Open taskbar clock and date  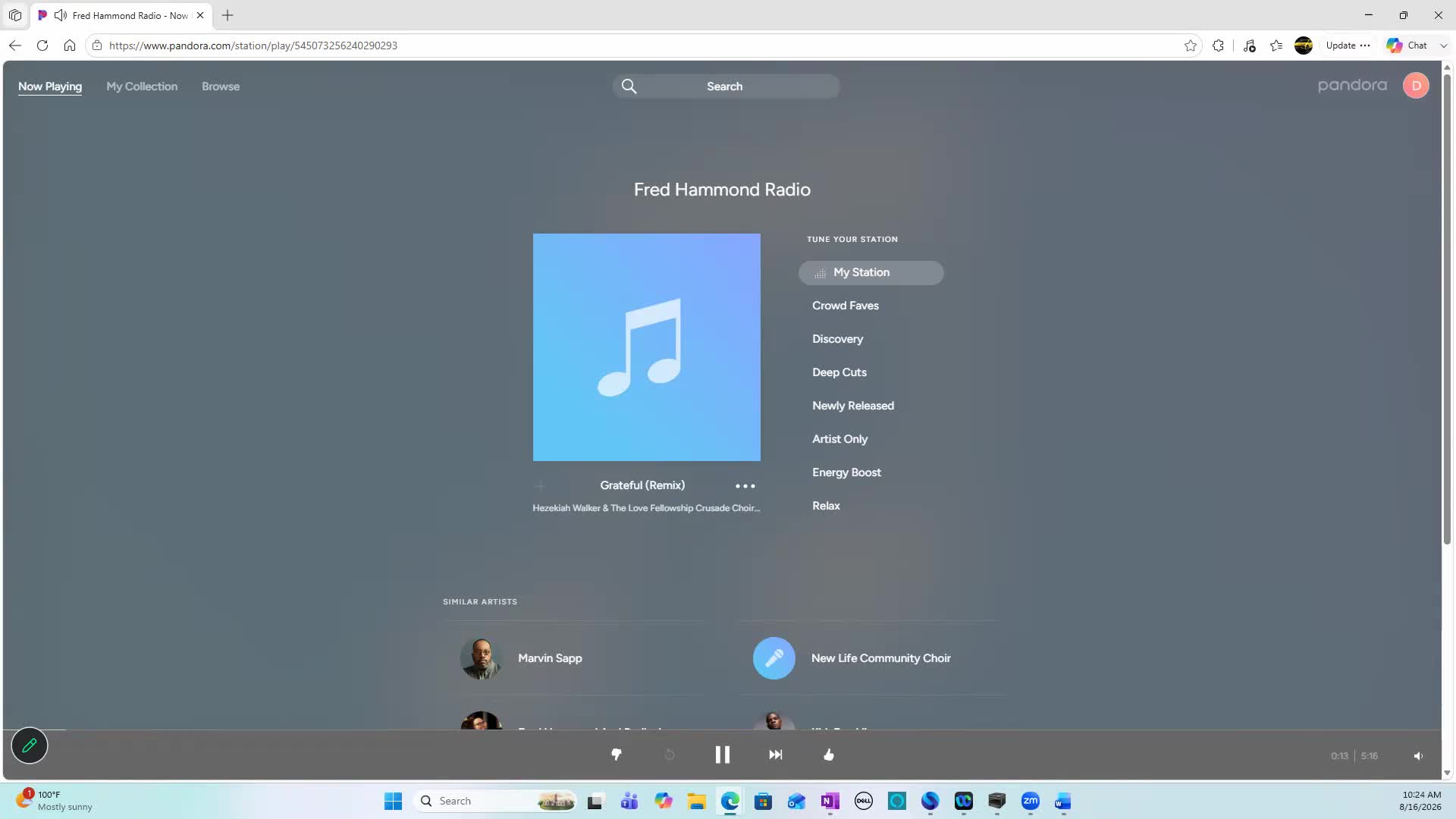pos(1420,801)
